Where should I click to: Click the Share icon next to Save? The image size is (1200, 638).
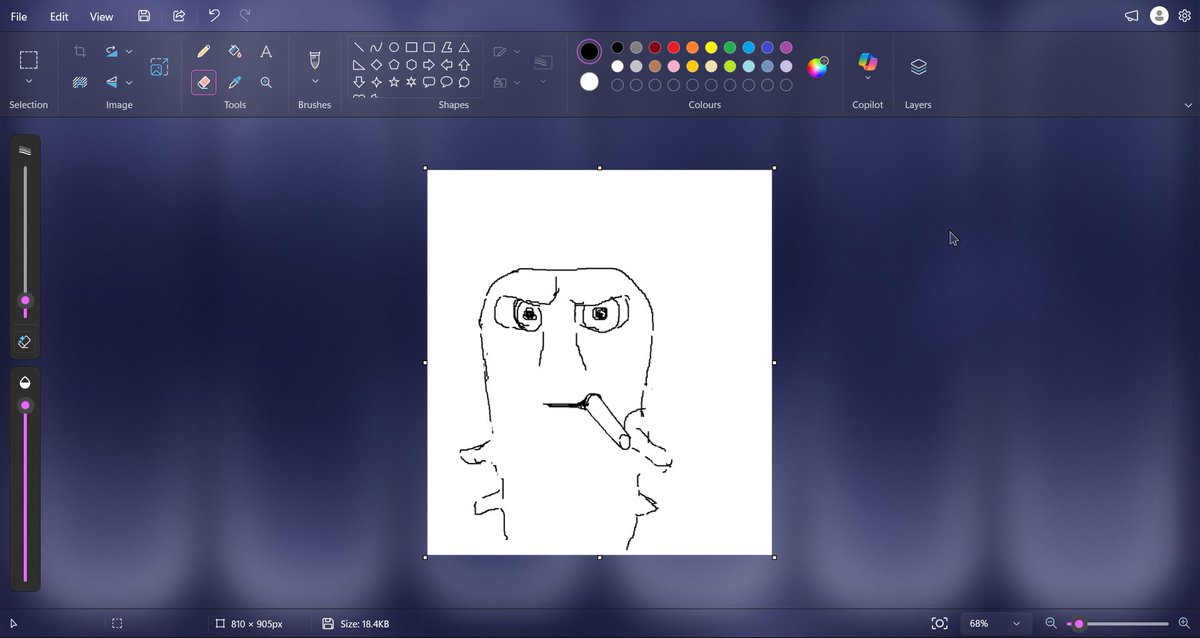(x=179, y=16)
